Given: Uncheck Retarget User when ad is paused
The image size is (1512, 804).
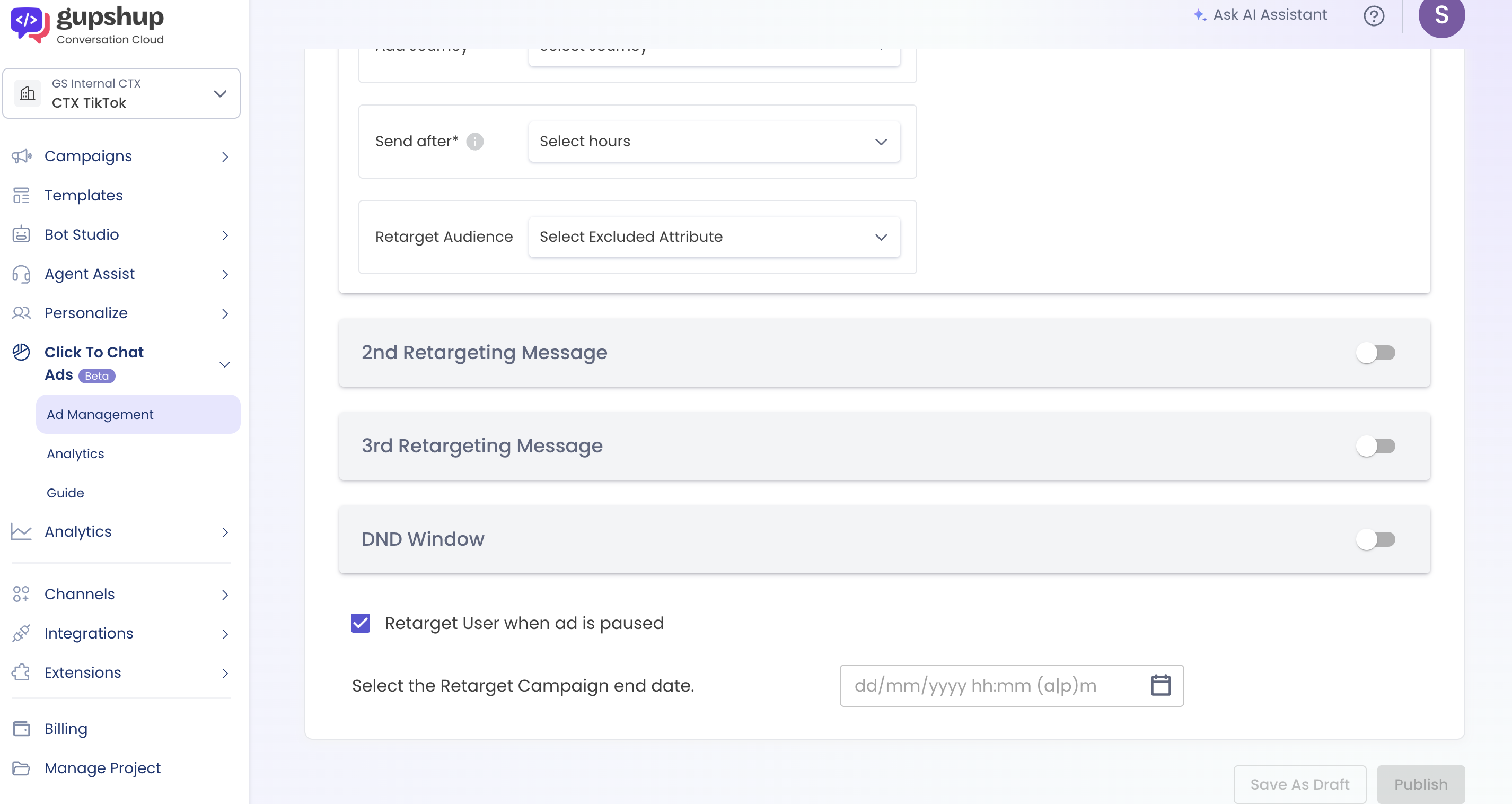Looking at the screenshot, I should 361,623.
